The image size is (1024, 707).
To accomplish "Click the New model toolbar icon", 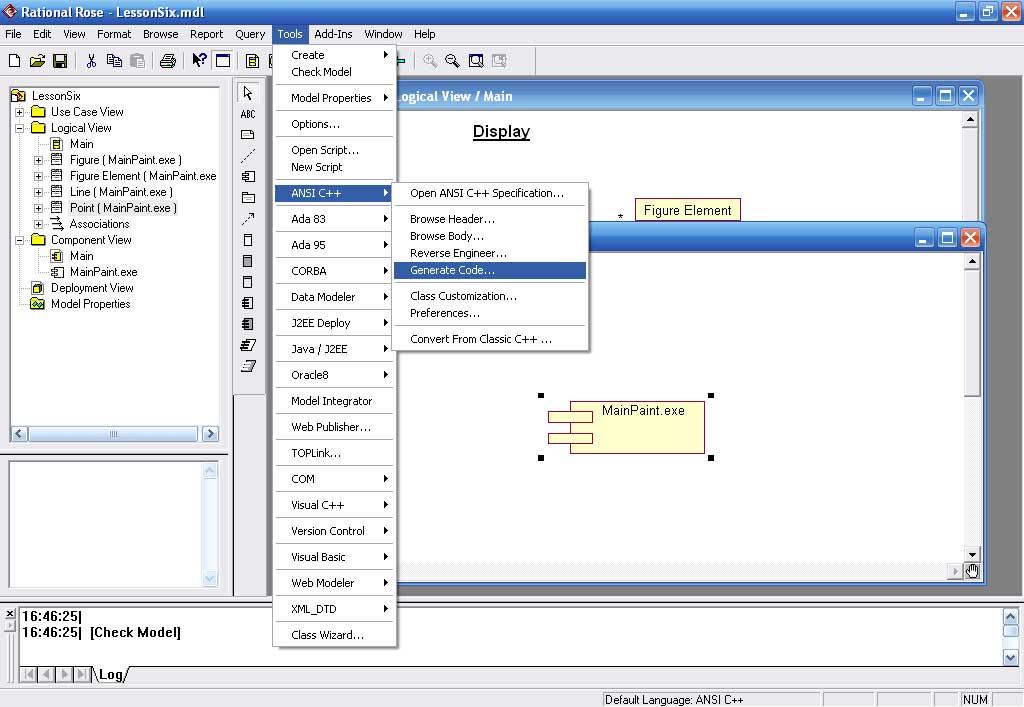I will pyautogui.click(x=14, y=61).
